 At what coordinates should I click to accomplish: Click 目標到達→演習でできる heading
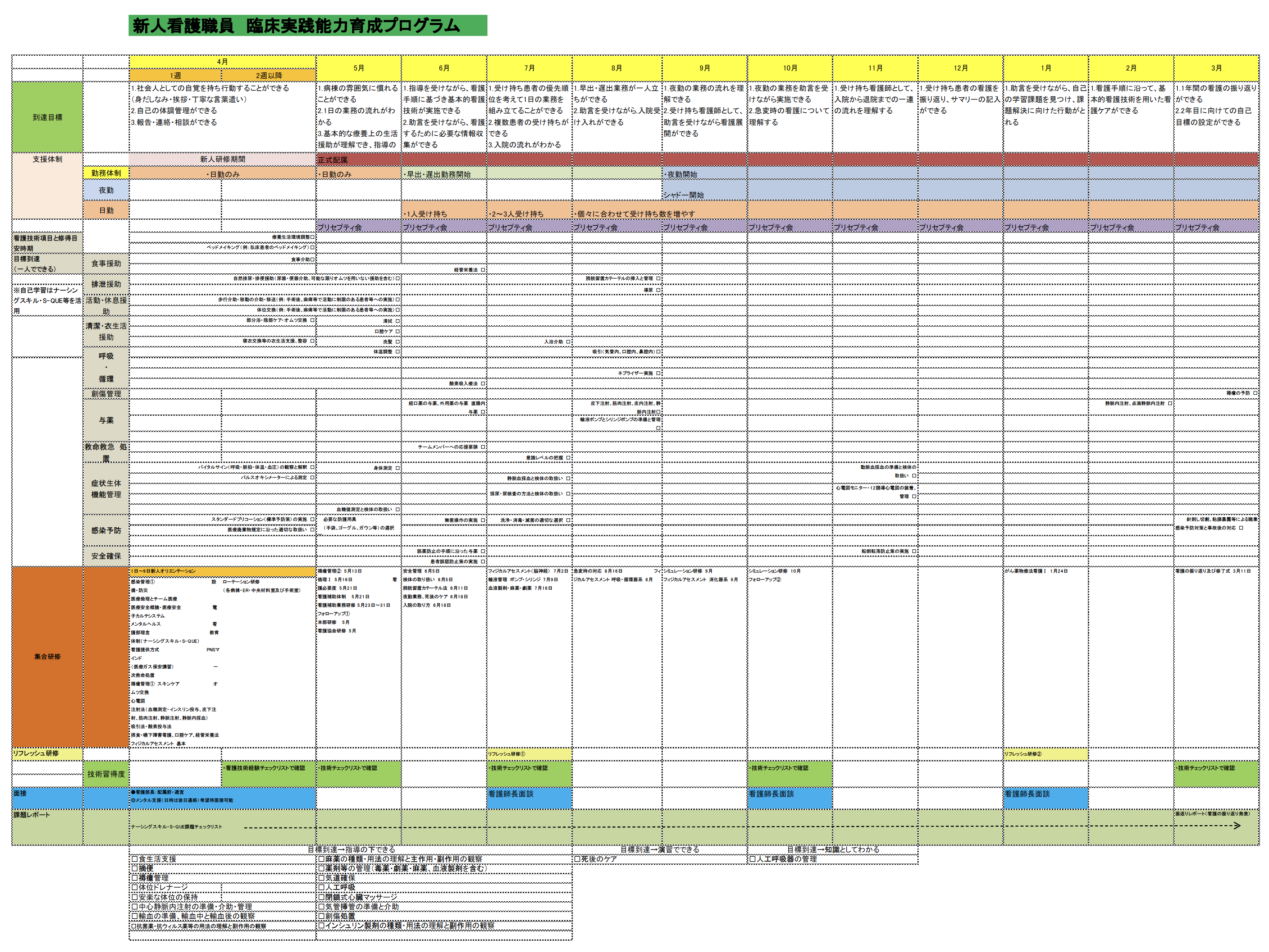tap(660, 850)
